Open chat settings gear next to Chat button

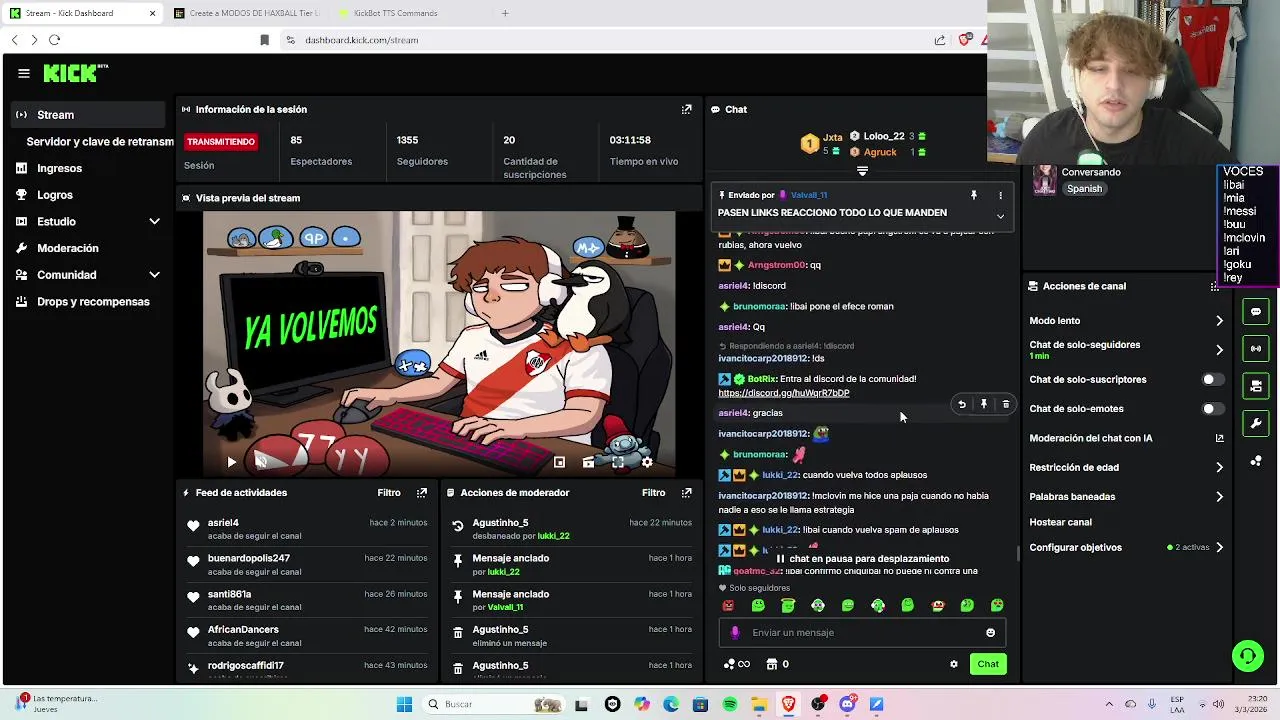954,664
